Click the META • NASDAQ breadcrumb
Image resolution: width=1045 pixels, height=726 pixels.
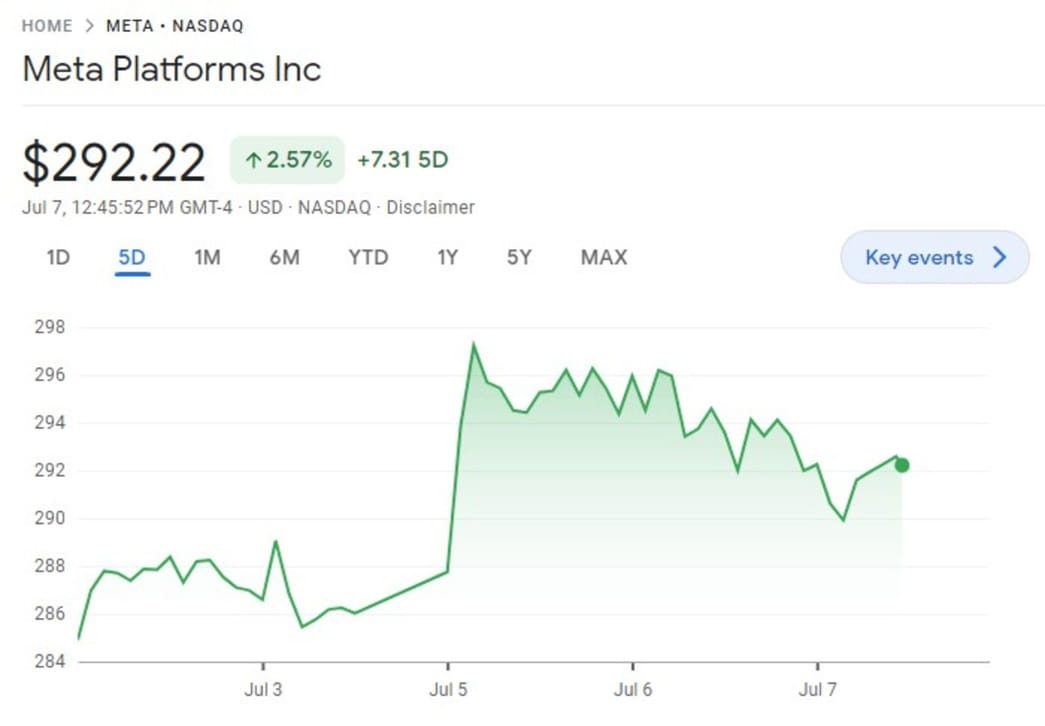pos(174,26)
